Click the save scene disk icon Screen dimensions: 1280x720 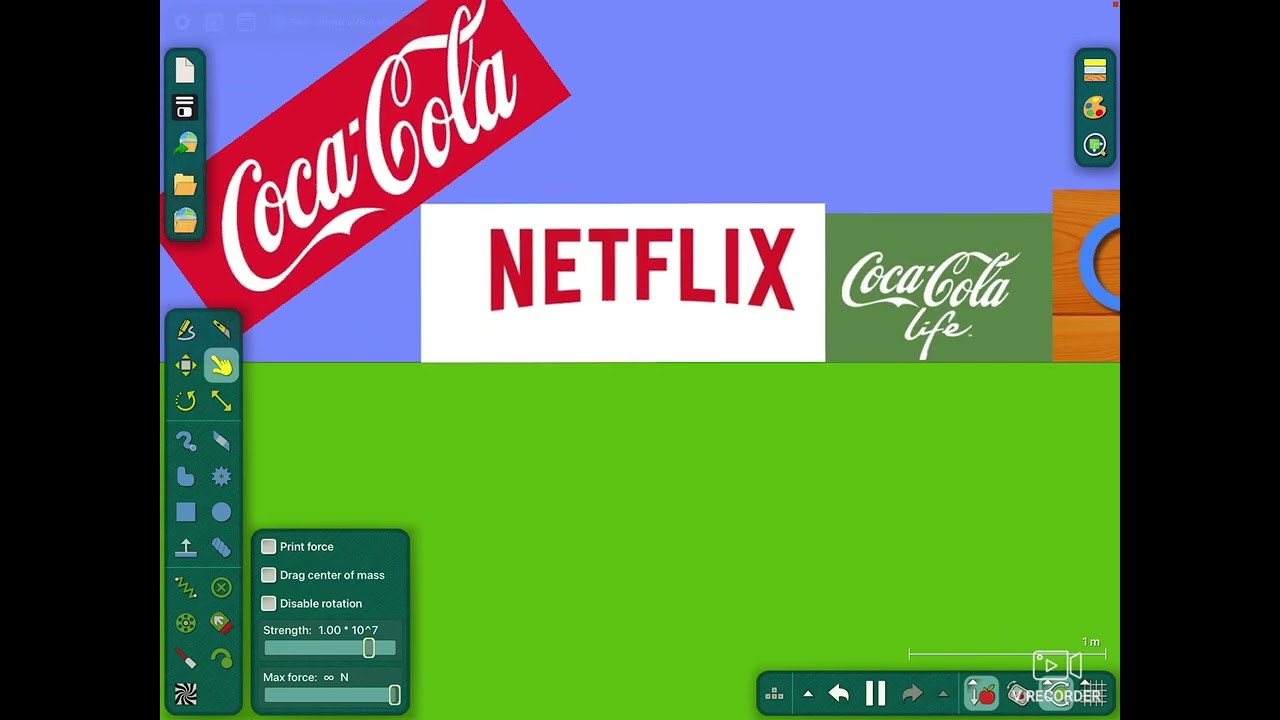tap(185, 107)
